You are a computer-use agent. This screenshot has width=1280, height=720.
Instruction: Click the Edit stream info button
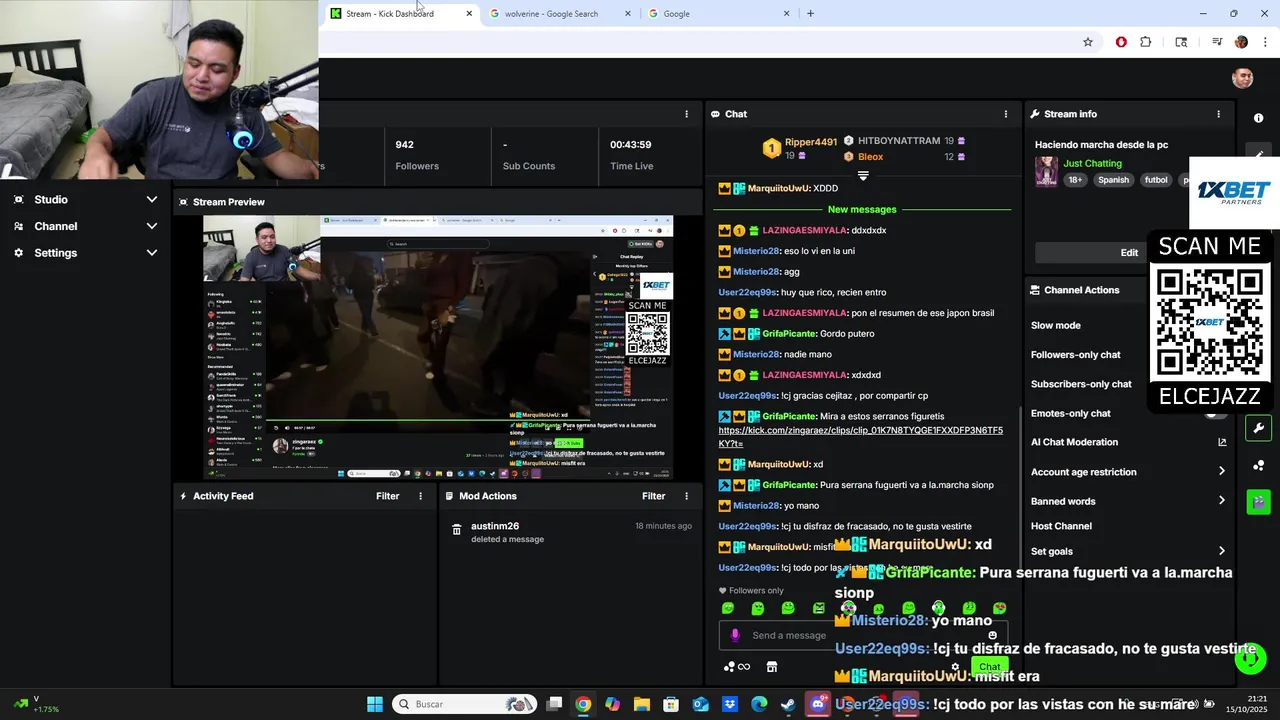(1128, 252)
